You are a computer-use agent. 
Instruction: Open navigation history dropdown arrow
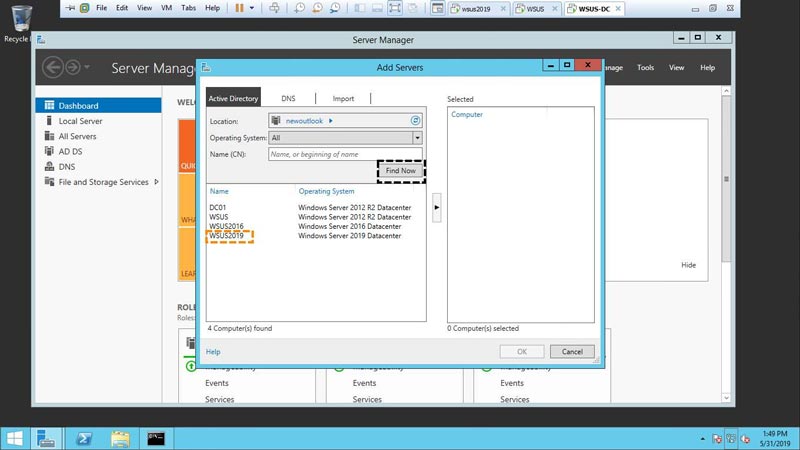tap(87, 67)
